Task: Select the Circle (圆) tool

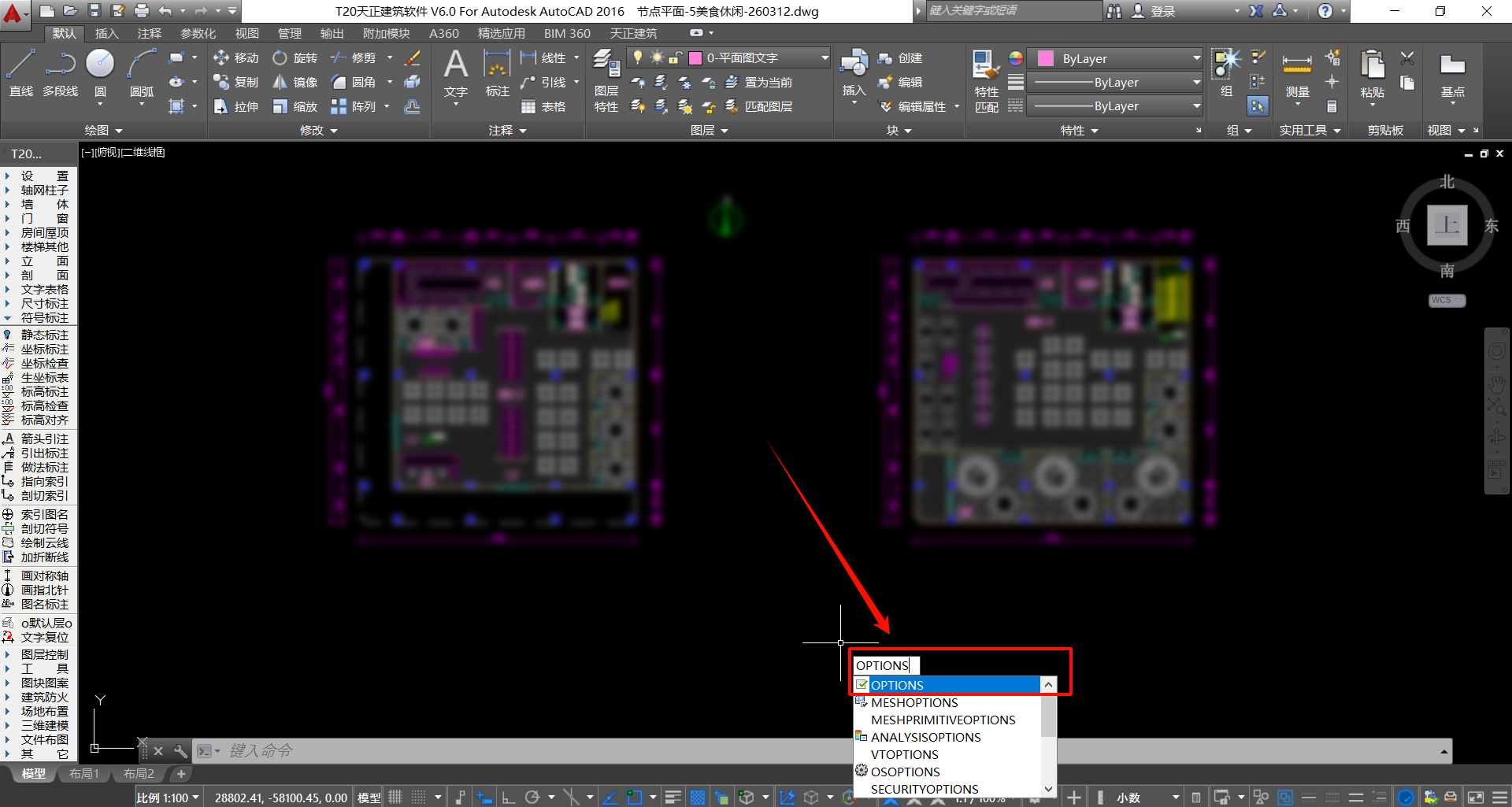Action: click(100, 72)
